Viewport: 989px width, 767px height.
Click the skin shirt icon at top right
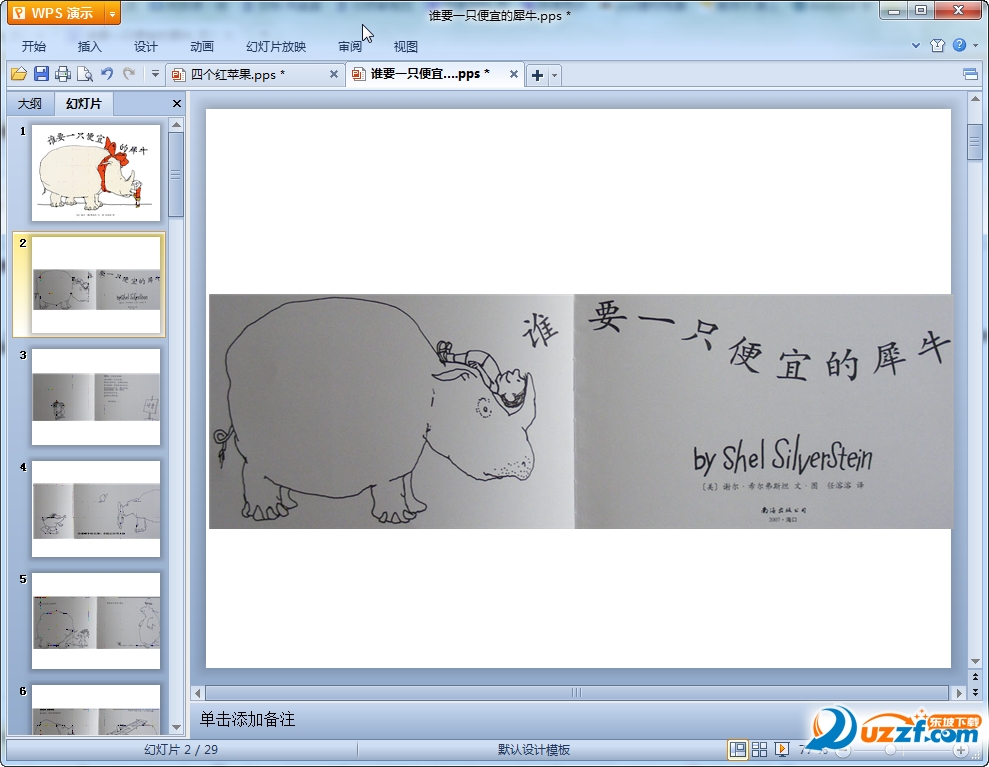937,45
